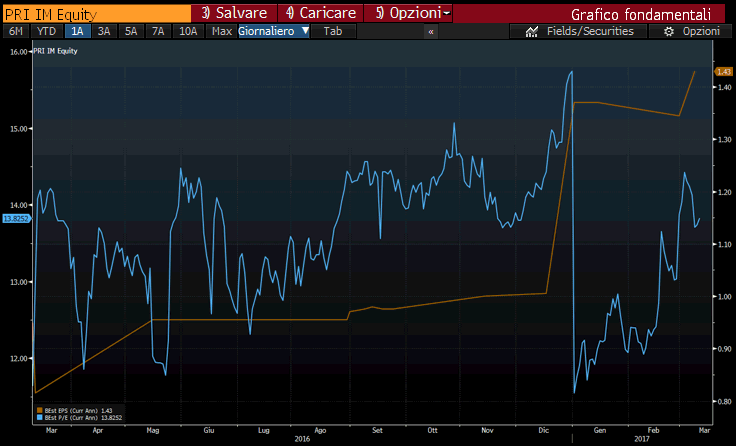Switch the chart to the YTD range
The width and height of the screenshot is (736, 446).
(x=46, y=31)
